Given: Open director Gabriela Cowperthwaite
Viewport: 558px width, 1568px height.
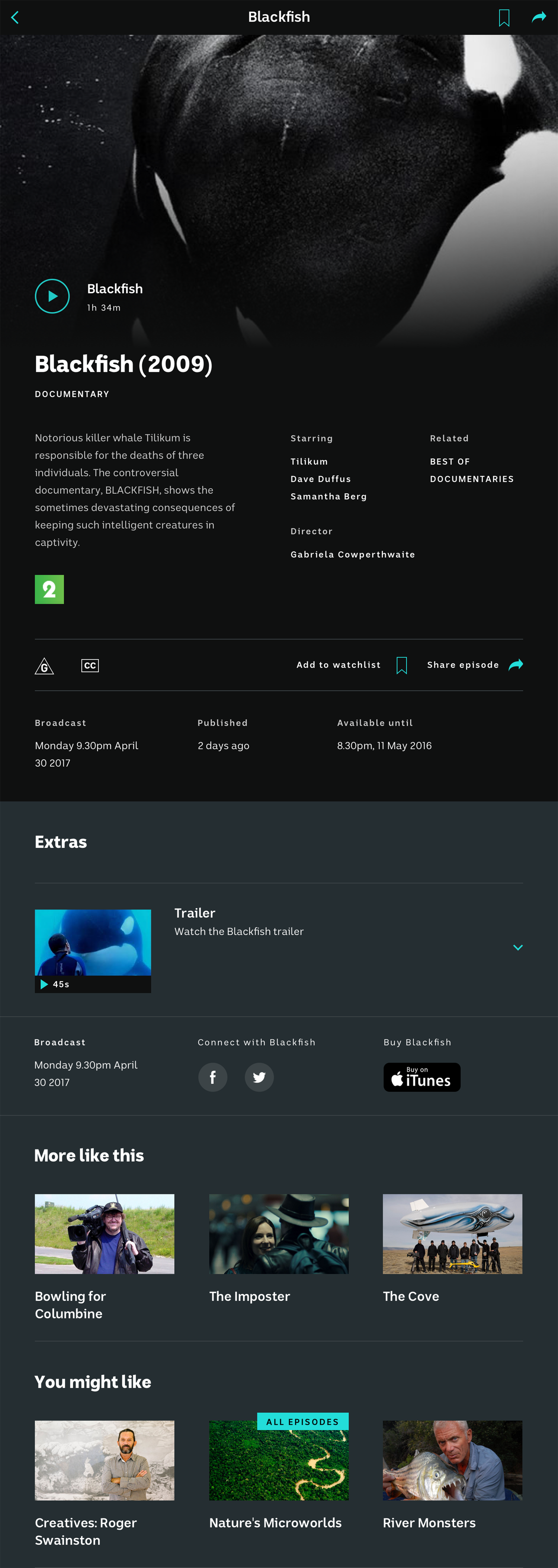Looking at the screenshot, I should click(x=352, y=554).
